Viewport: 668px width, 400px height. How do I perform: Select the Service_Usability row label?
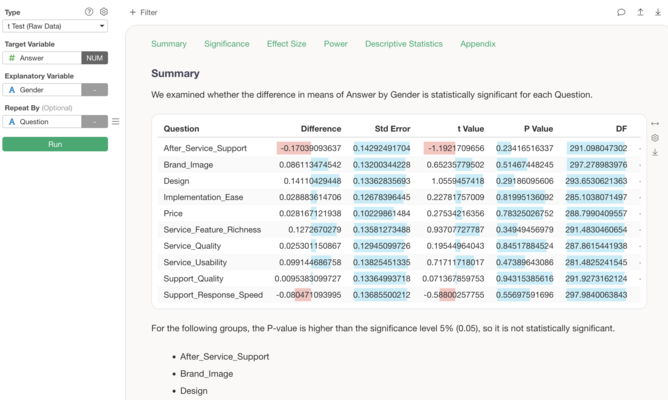pos(195,262)
